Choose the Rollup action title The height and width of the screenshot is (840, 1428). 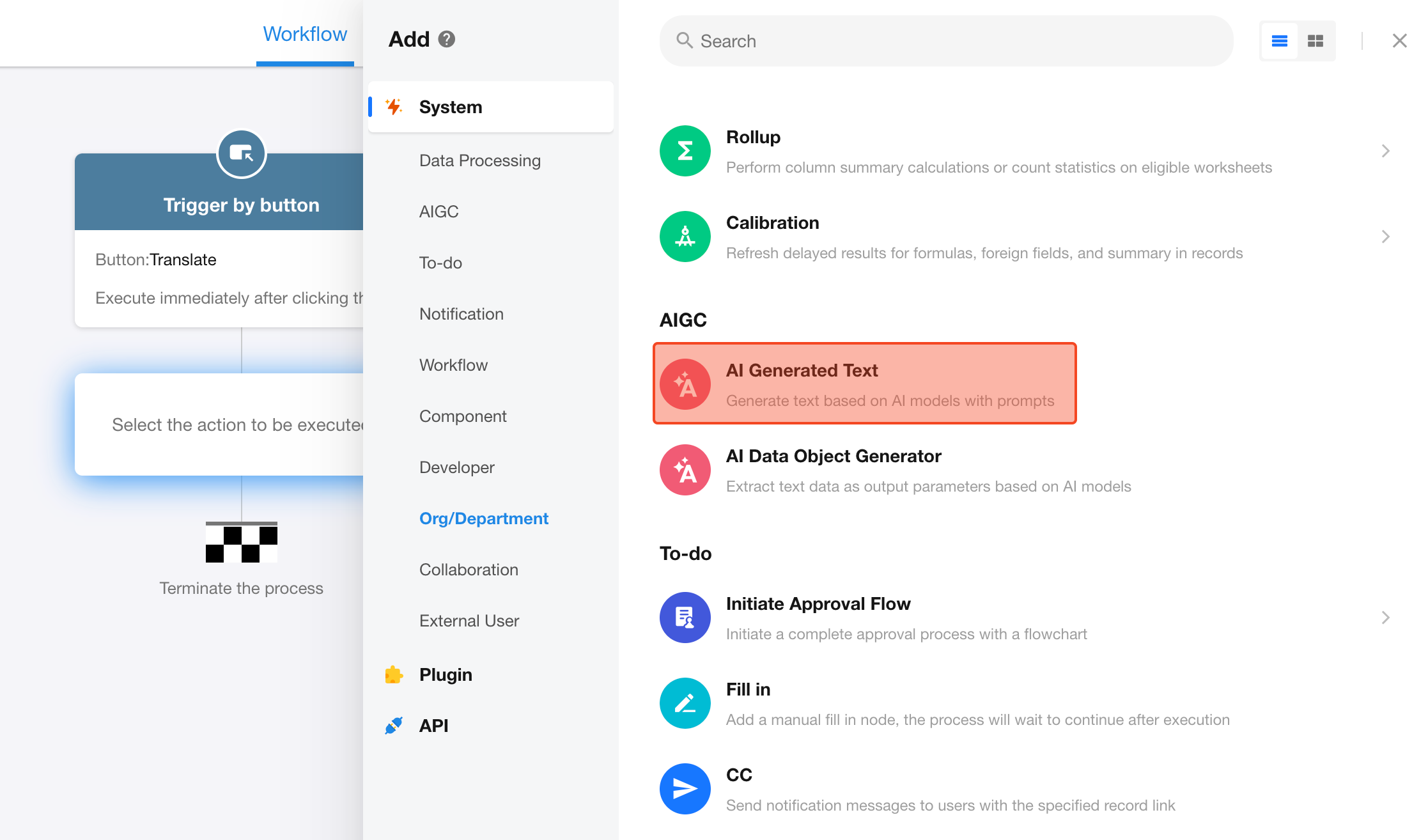coord(753,137)
